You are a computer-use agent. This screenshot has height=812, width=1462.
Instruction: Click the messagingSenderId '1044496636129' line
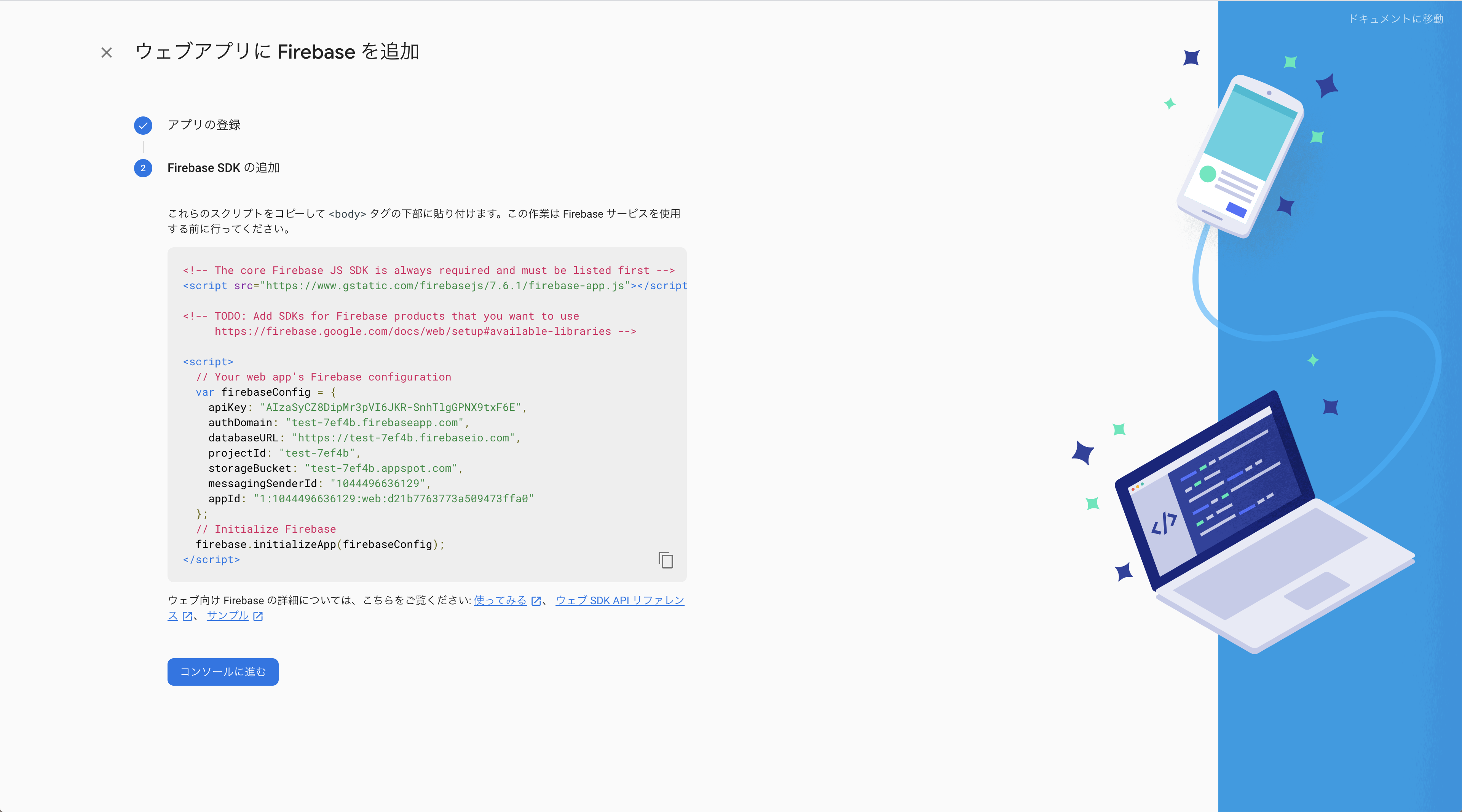coord(319,483)
